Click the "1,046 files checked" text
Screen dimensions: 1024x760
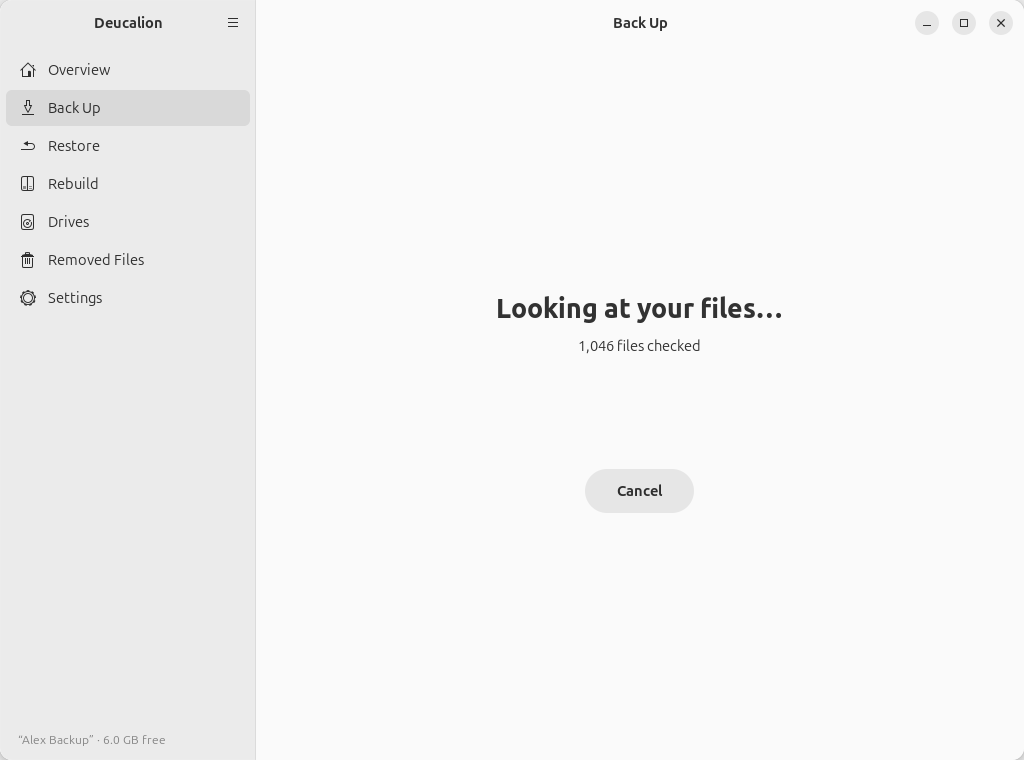click(x=639, y=346)
